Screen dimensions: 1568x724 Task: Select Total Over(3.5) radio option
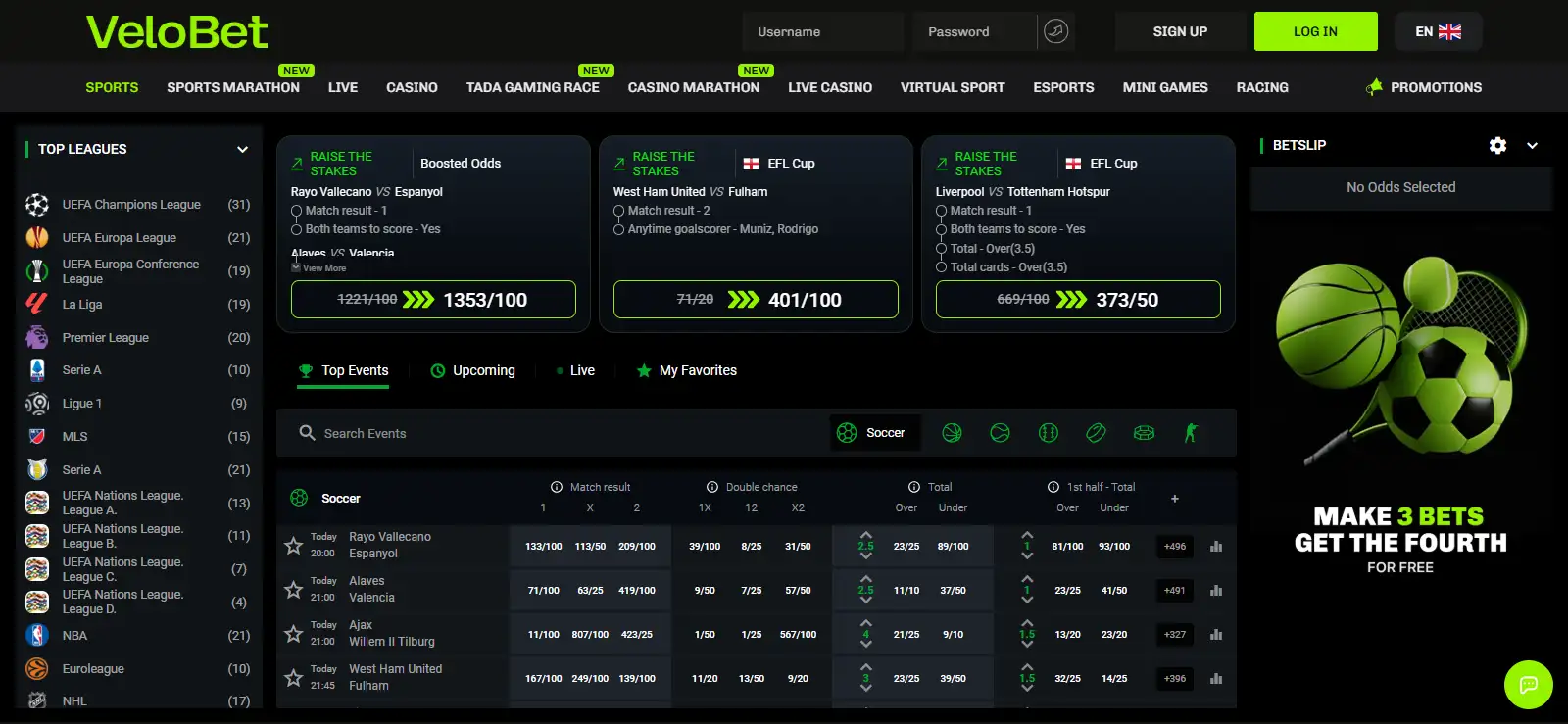(x=941, y=249)
